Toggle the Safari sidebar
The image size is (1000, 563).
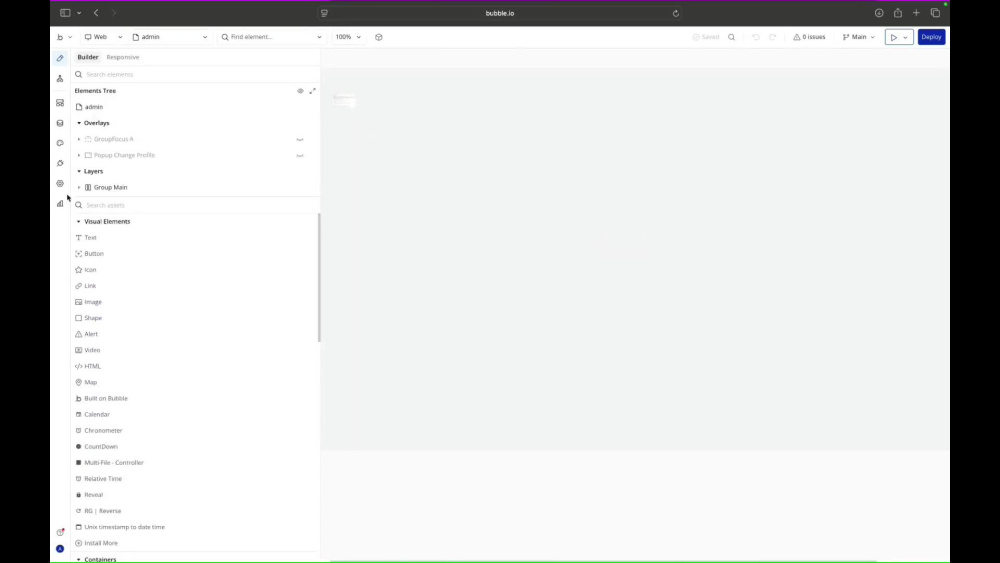click(65, 13)
